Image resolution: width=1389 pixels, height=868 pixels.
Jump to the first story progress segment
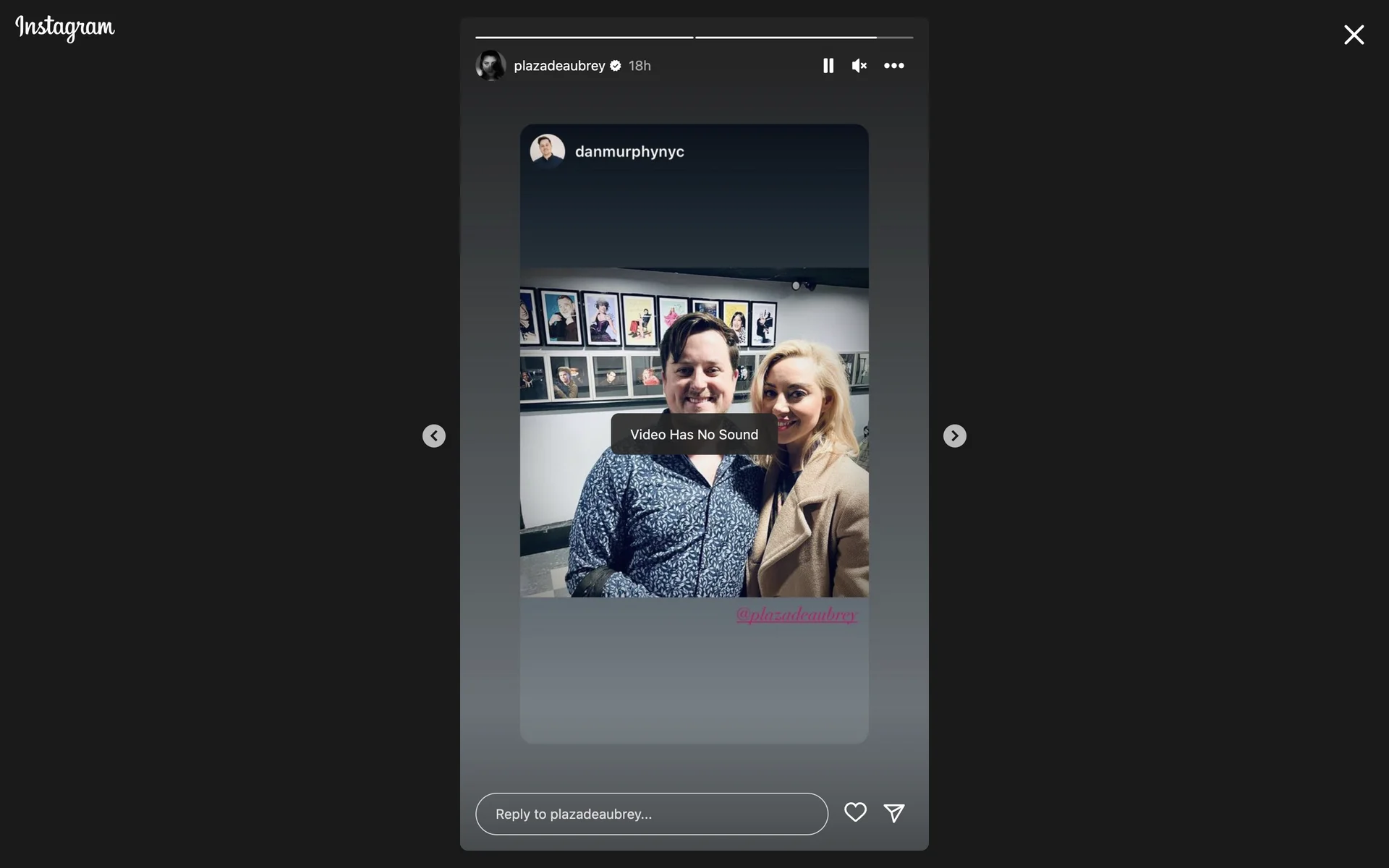coord(584,37)
